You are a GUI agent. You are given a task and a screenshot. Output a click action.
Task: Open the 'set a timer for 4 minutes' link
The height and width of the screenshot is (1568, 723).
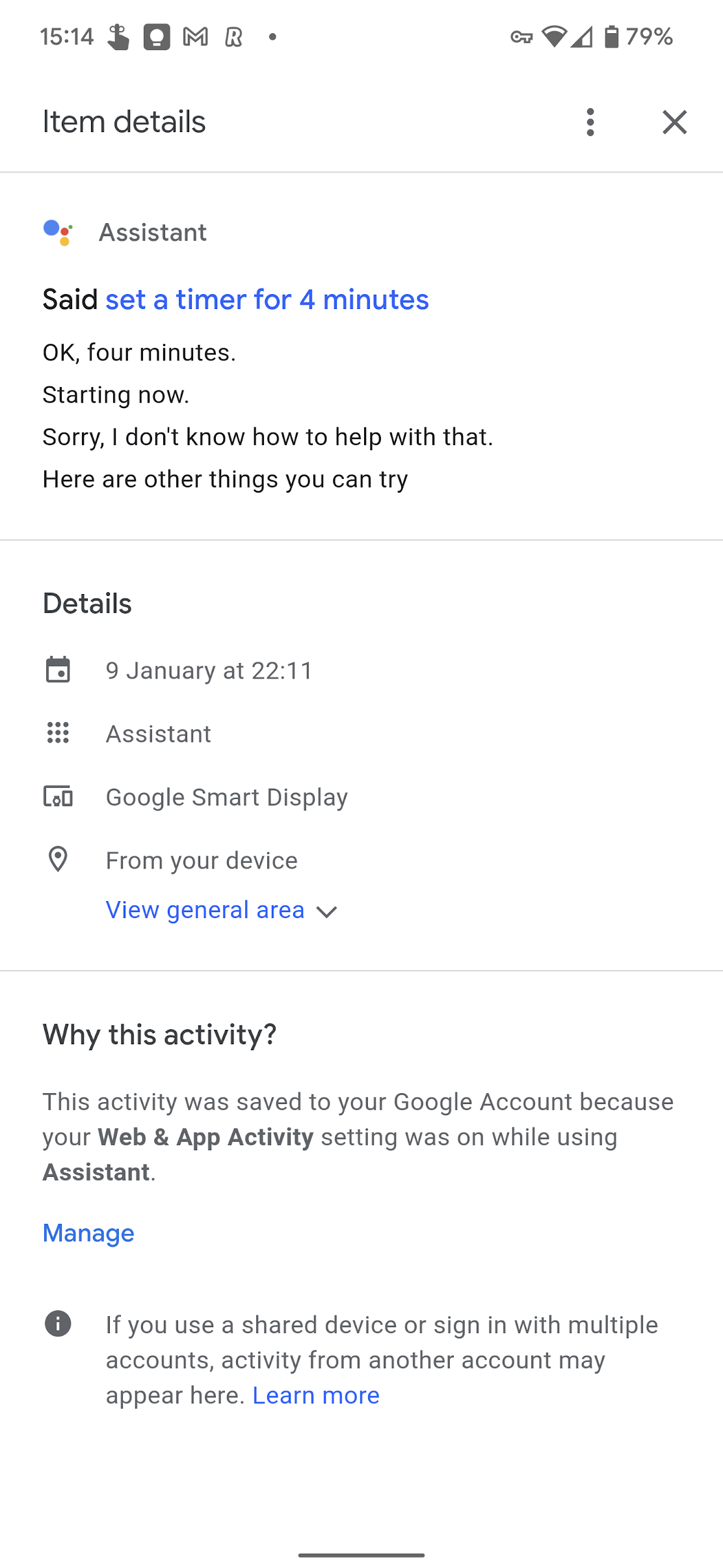click(267, 300)
